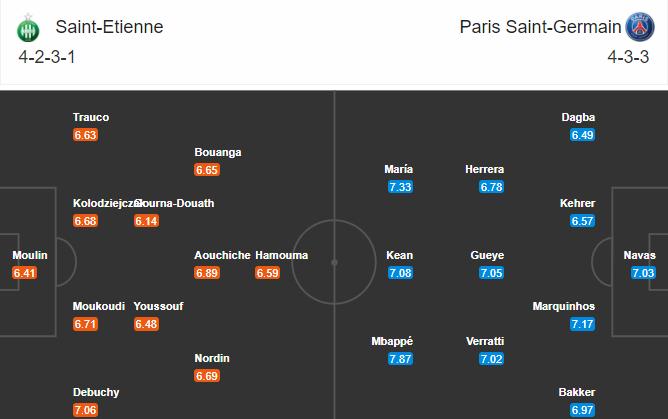The width and height of the screenshot is (668, 419).
Task: Open player Marquinhos on the pitch
Action: click(564, 306)
